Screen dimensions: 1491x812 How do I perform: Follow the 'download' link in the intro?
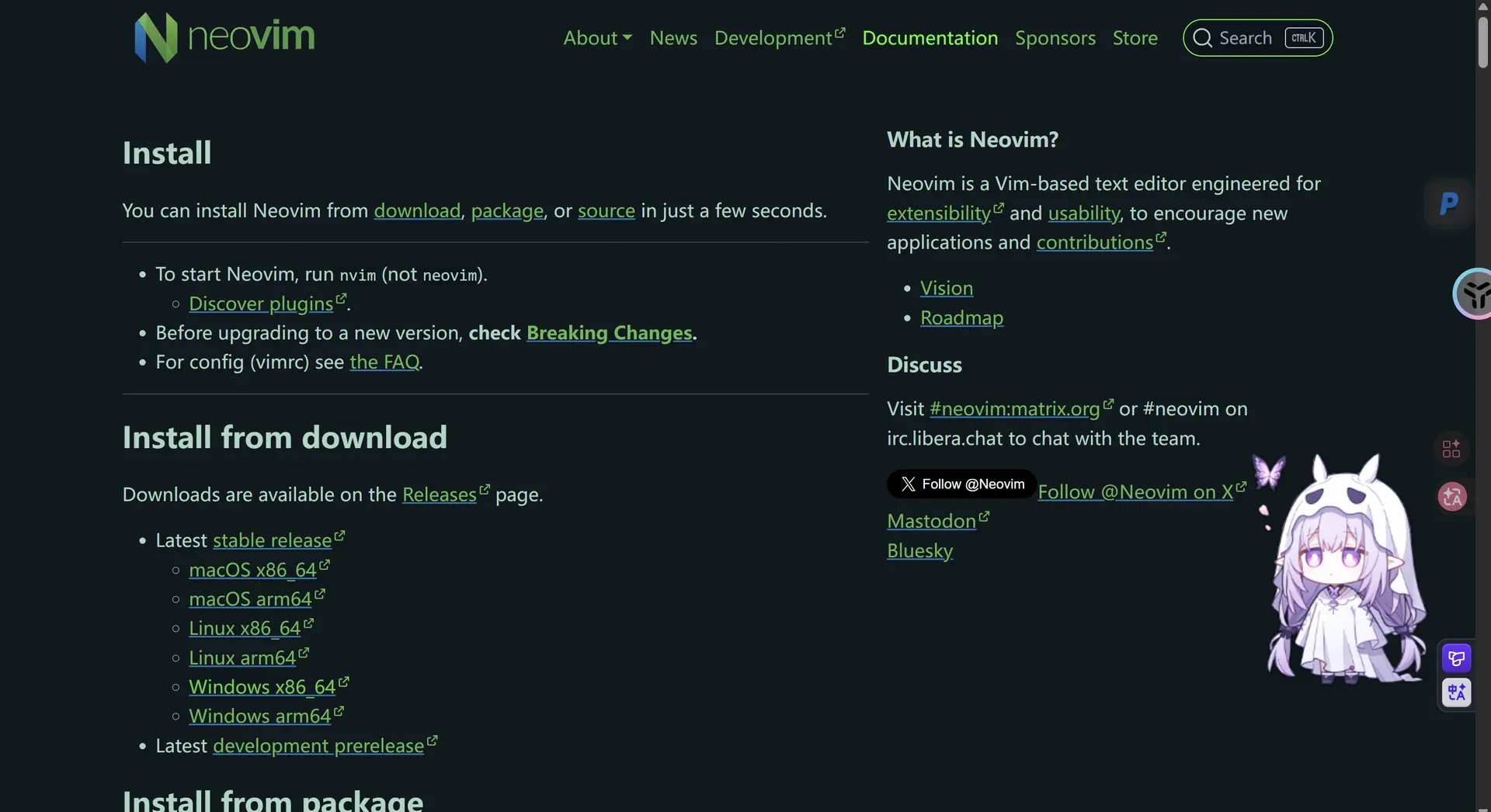click(x=417, y=211)
